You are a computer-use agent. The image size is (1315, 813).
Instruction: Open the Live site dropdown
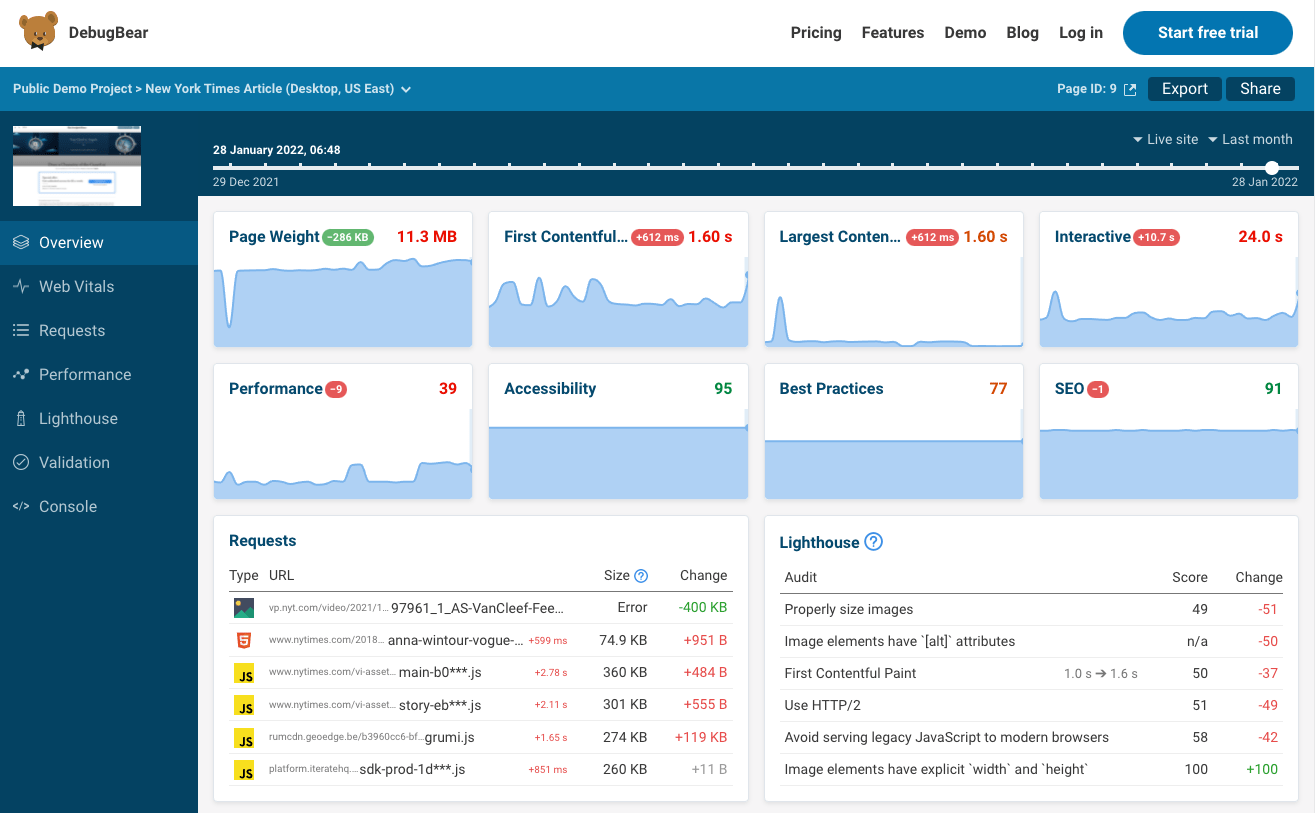pos(1165,139)
